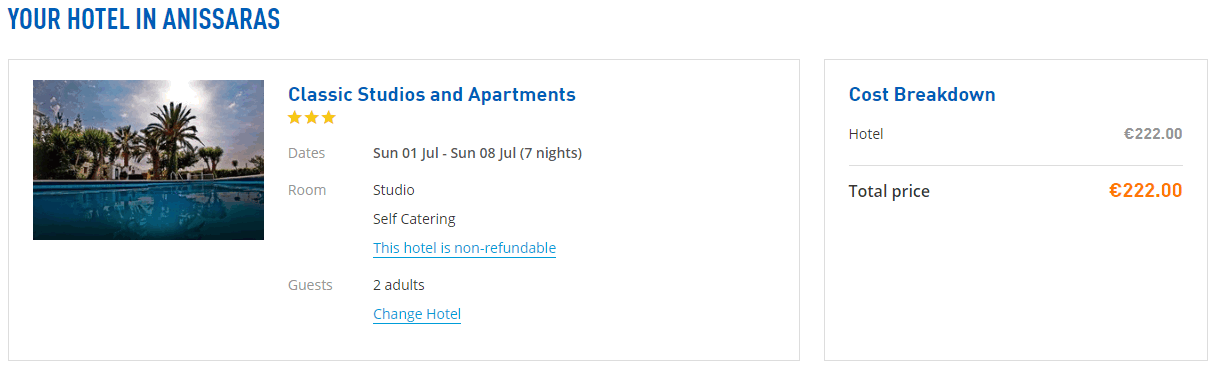Click the Room label
The width and height of the screenshot is (1210, 366).
click(x=307, y=190)
